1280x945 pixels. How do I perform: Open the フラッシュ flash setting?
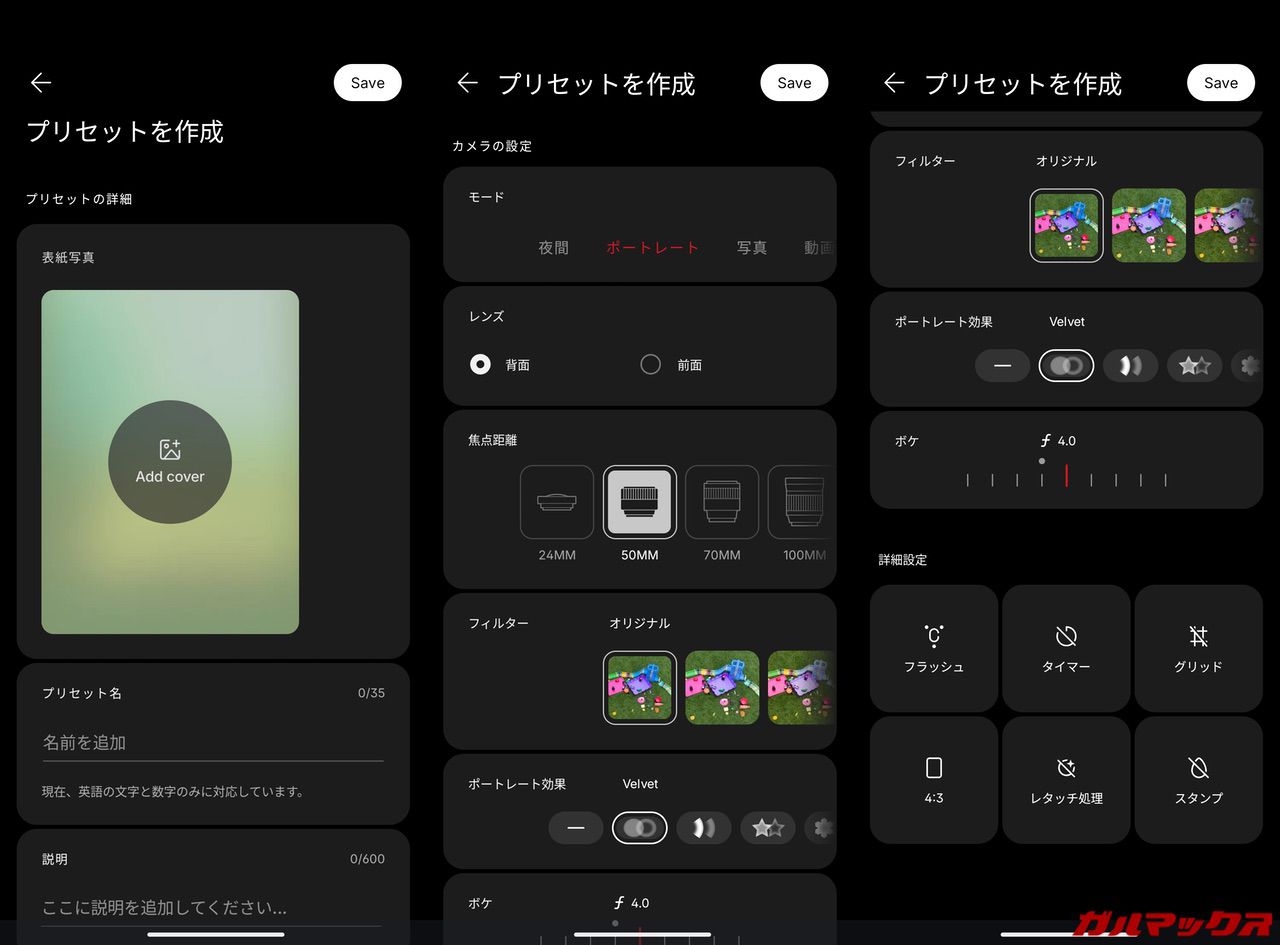point(934,648)
